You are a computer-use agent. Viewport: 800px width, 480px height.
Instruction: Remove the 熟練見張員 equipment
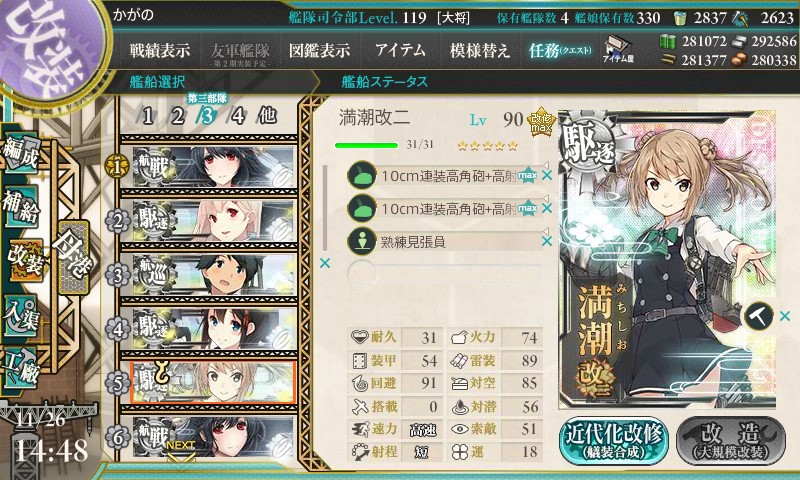[547, 241]
